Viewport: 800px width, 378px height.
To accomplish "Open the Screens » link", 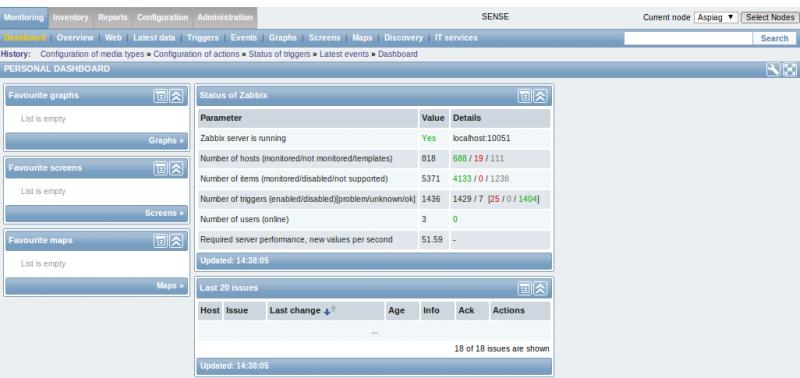I will [x=164, y=213].
